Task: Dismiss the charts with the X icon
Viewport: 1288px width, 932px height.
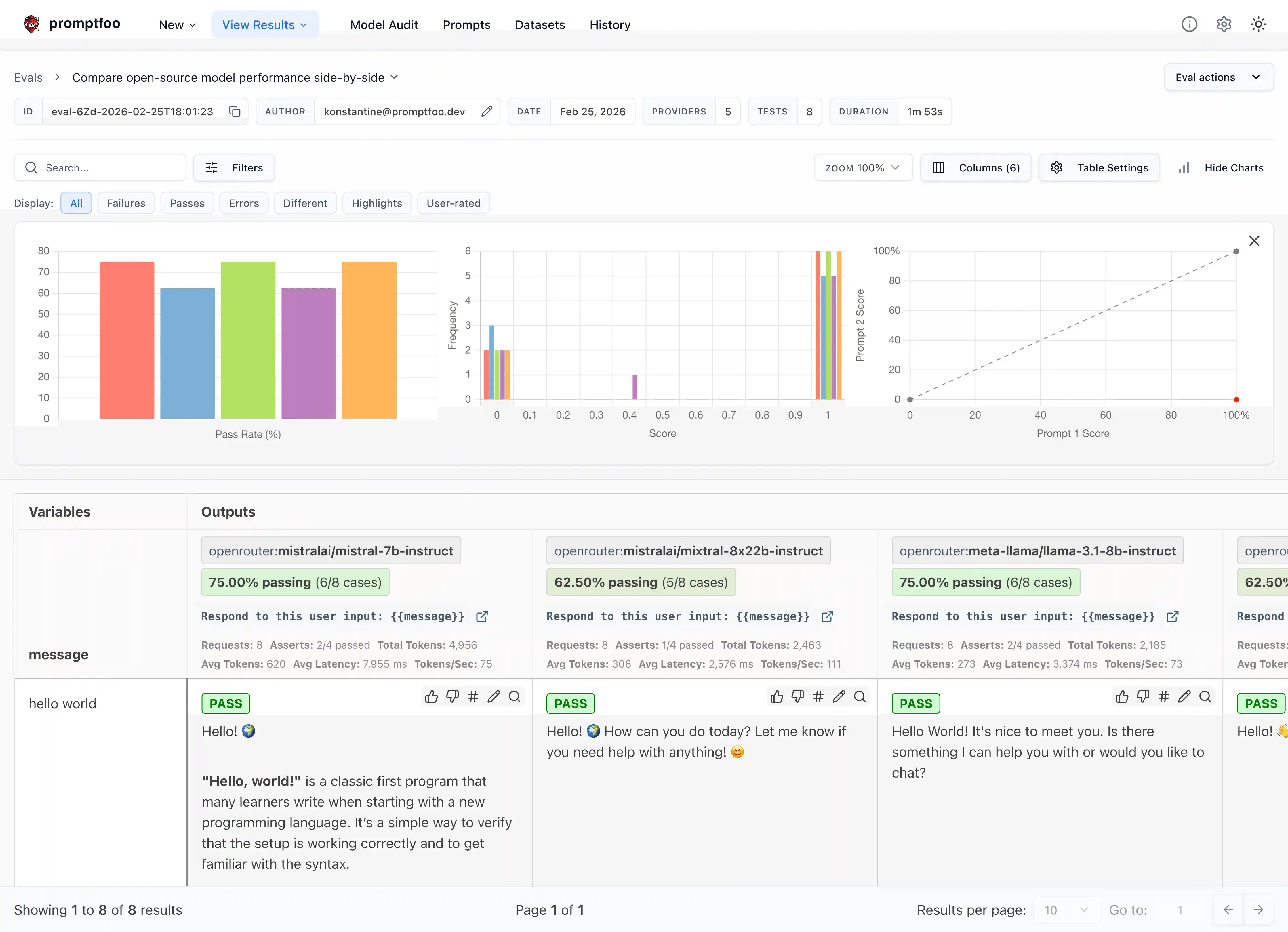Action: coord(1255,240)
